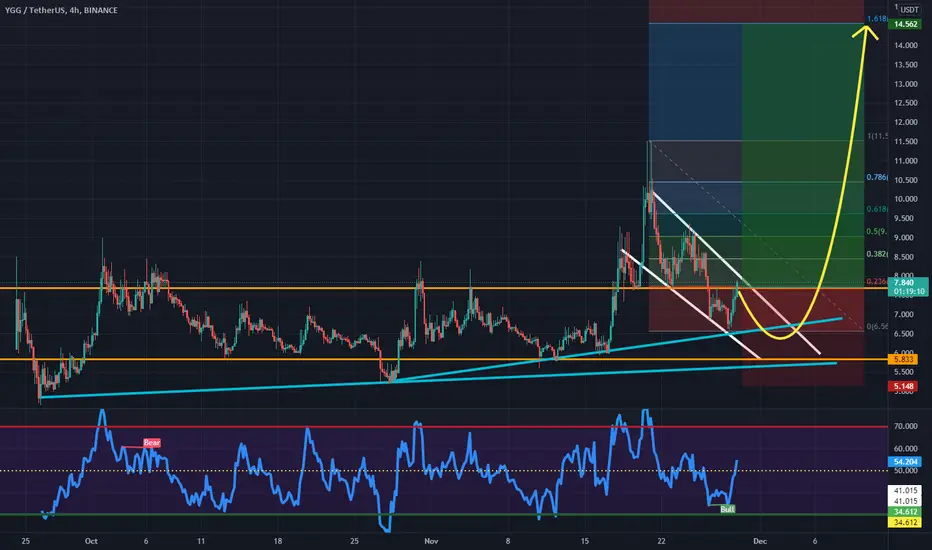Select the 0.382 Fibonacci level label

tap(877, 254)
